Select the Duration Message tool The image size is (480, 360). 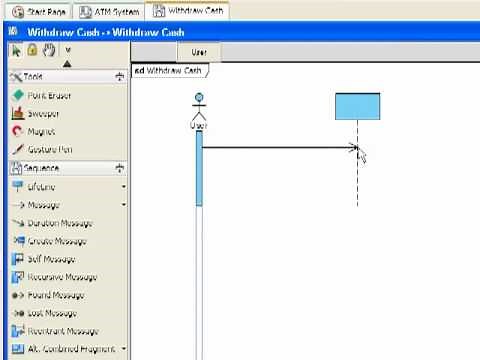tap(52, 223)
